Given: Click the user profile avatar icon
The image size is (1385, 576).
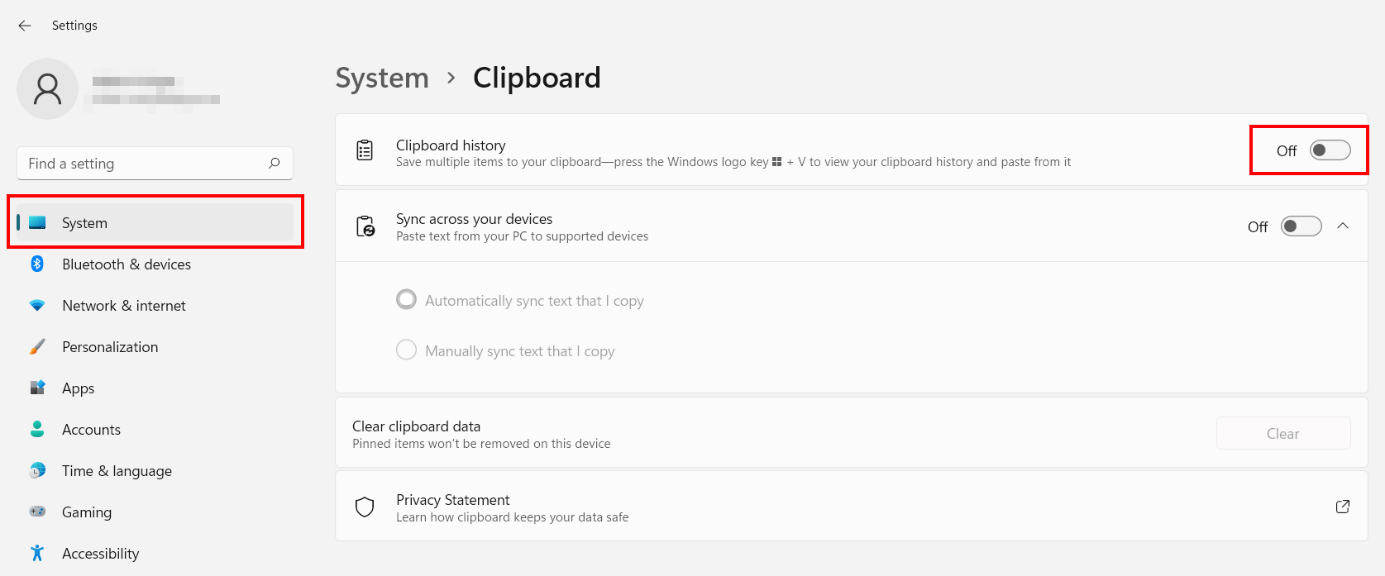Looking at the screenshot, I should pyautogui.click(x=47, y=89).
